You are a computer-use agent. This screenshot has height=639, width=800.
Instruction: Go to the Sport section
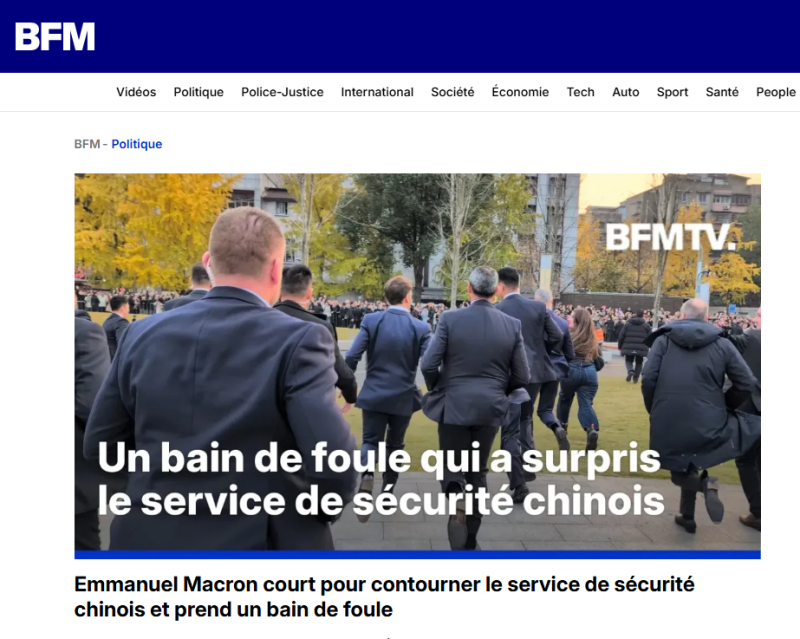coord(672,92)
